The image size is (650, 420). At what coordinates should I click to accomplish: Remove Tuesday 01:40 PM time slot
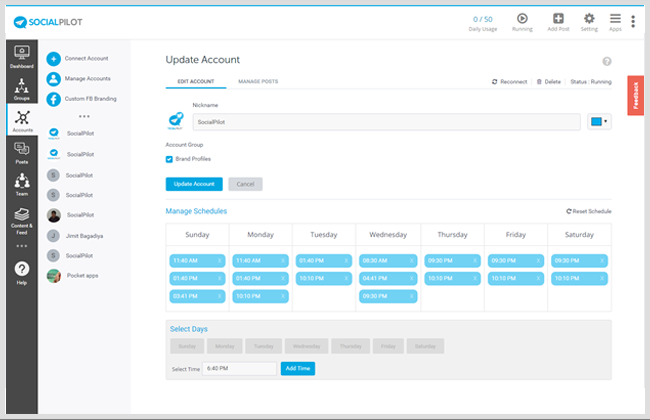coord(346,261)
